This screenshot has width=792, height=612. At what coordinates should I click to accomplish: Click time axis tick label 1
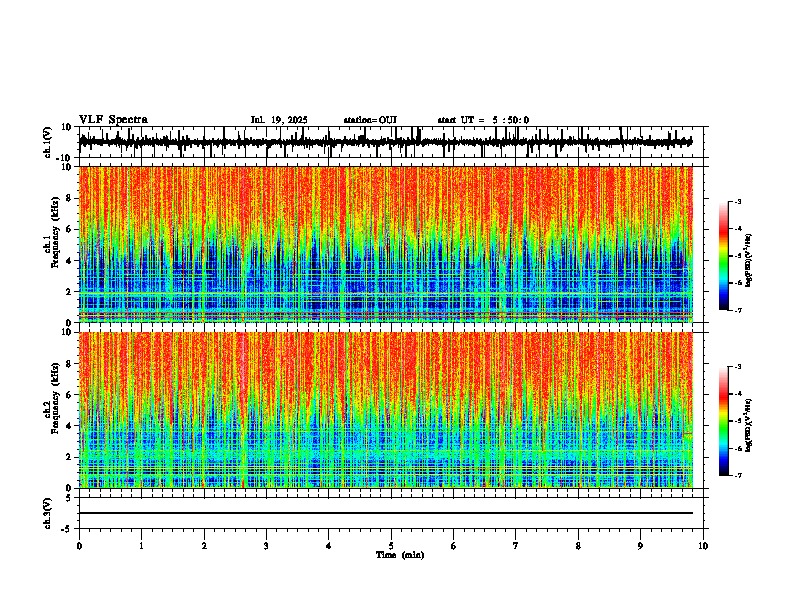click(x=141, y=546)
